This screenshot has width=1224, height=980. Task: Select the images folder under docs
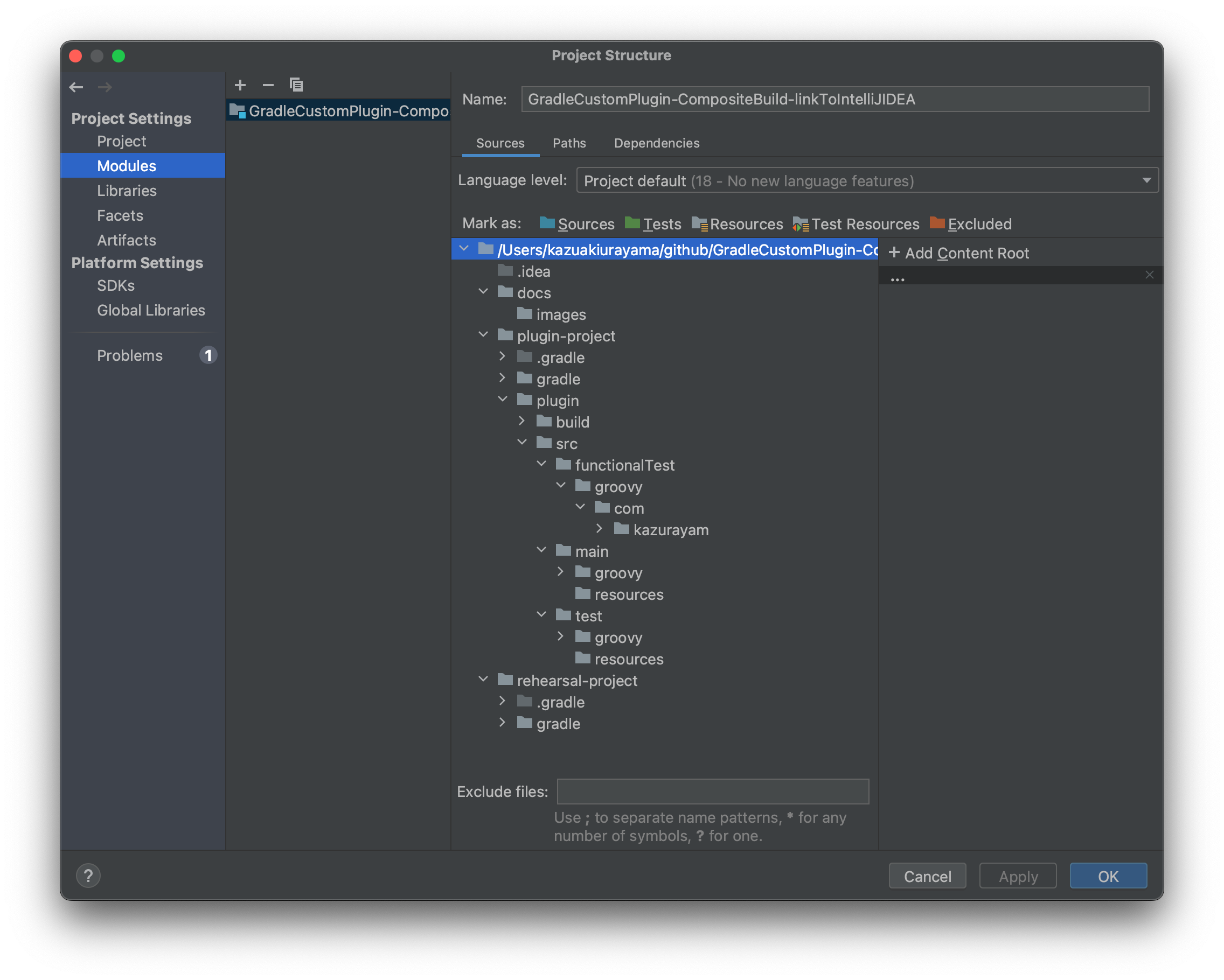click(x=551, y=314)
